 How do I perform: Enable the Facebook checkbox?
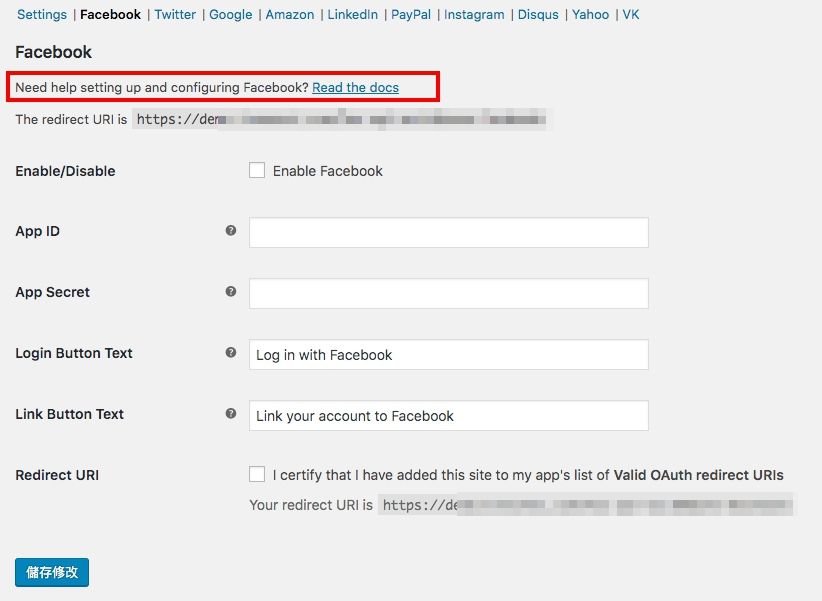pyautogui.click(x=257, y=171)
